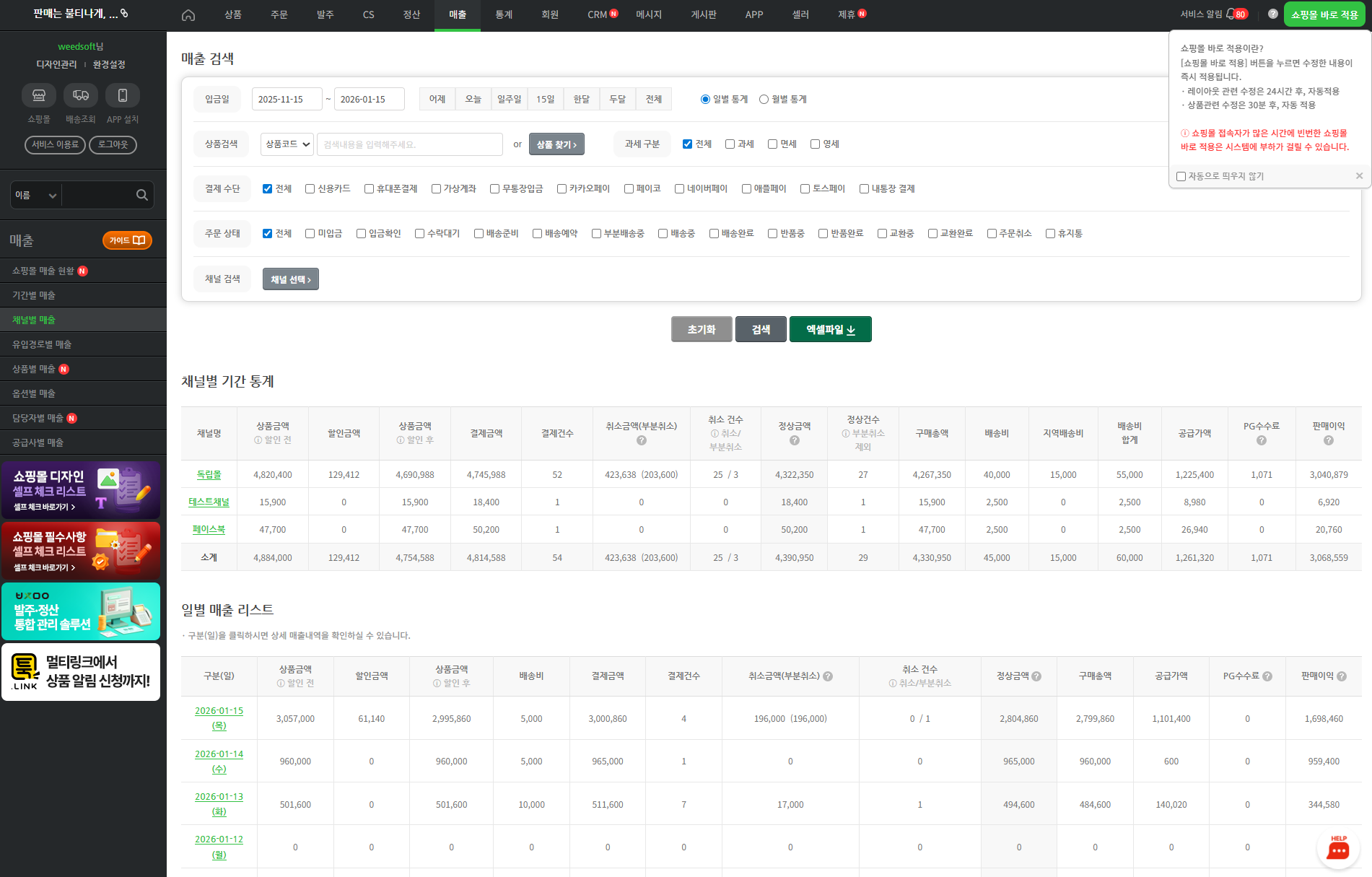The image size is (1372, 877).
Task: Click the end date field 2026-01-15
Action: pos(370,100)
